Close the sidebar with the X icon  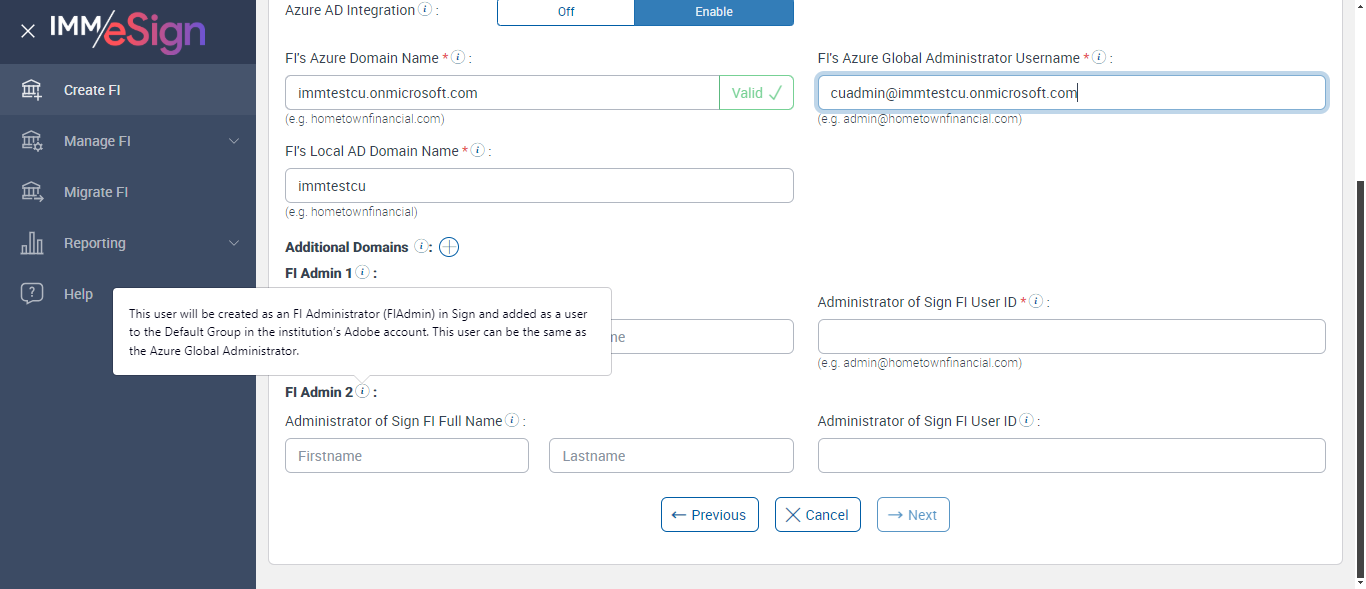coord(28,31)
